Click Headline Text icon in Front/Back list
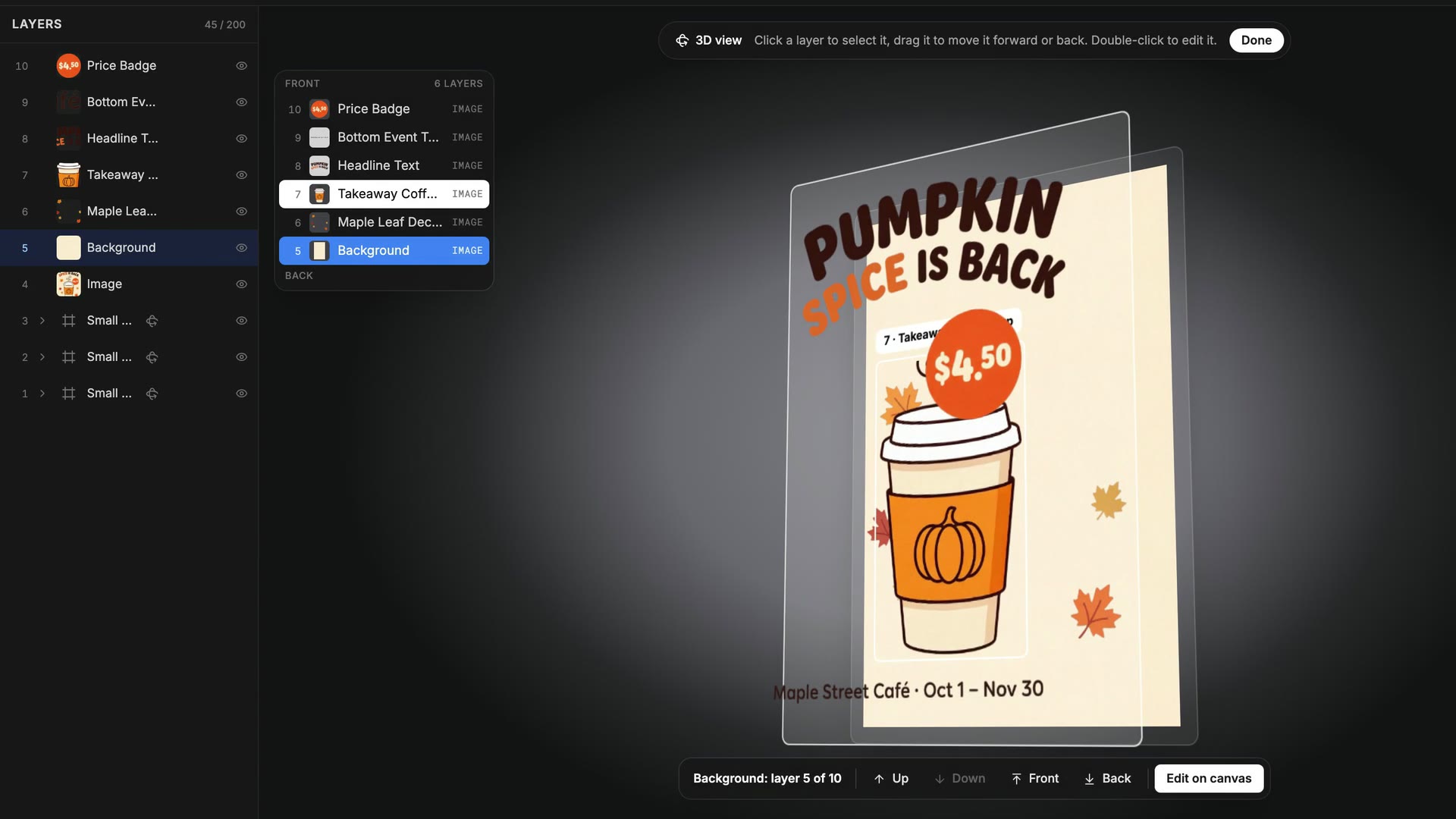Viewport: 1456px width, 819px height. (x=319, y=165)
